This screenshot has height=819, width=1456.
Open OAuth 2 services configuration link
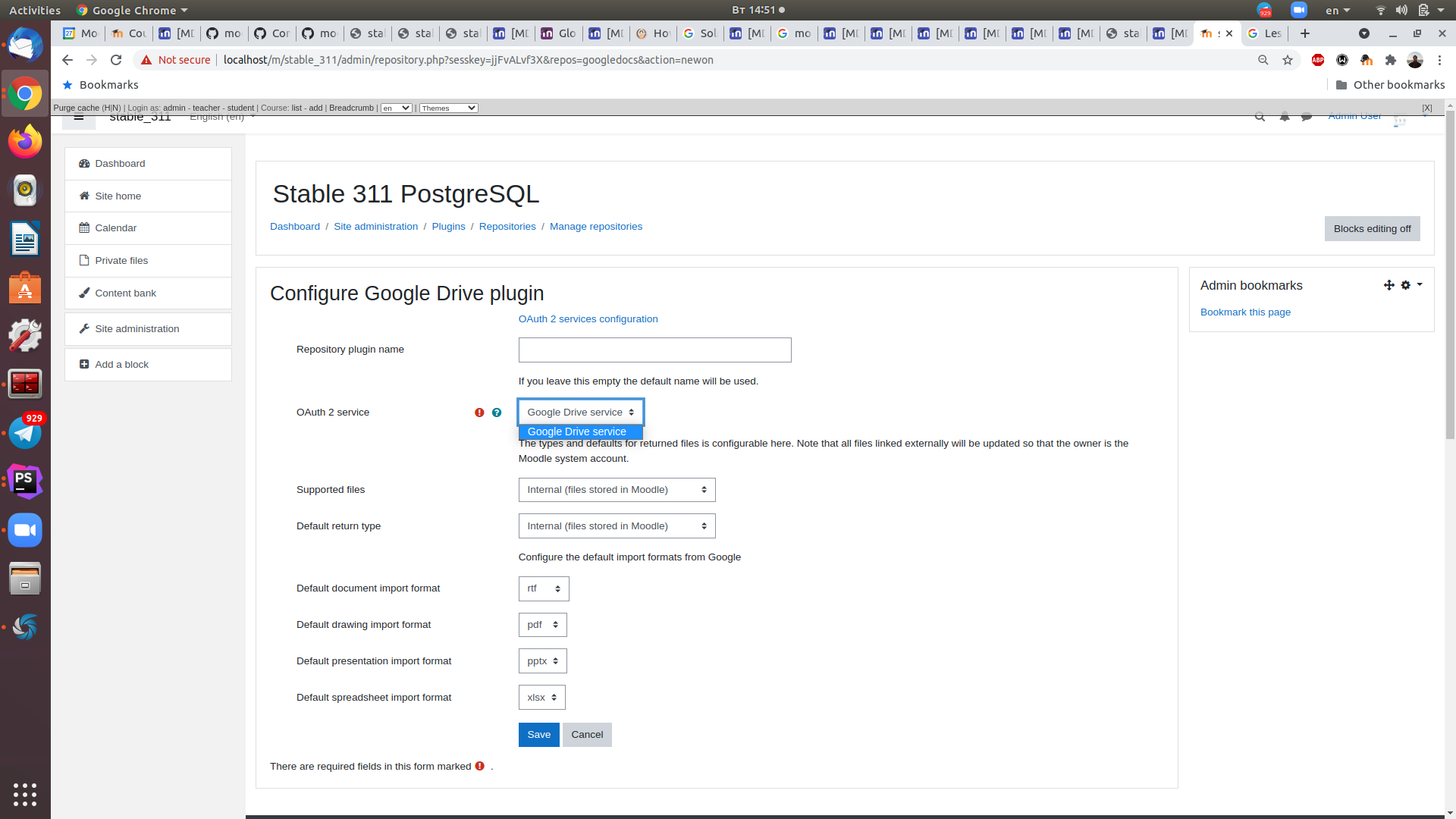pos(588,319)
